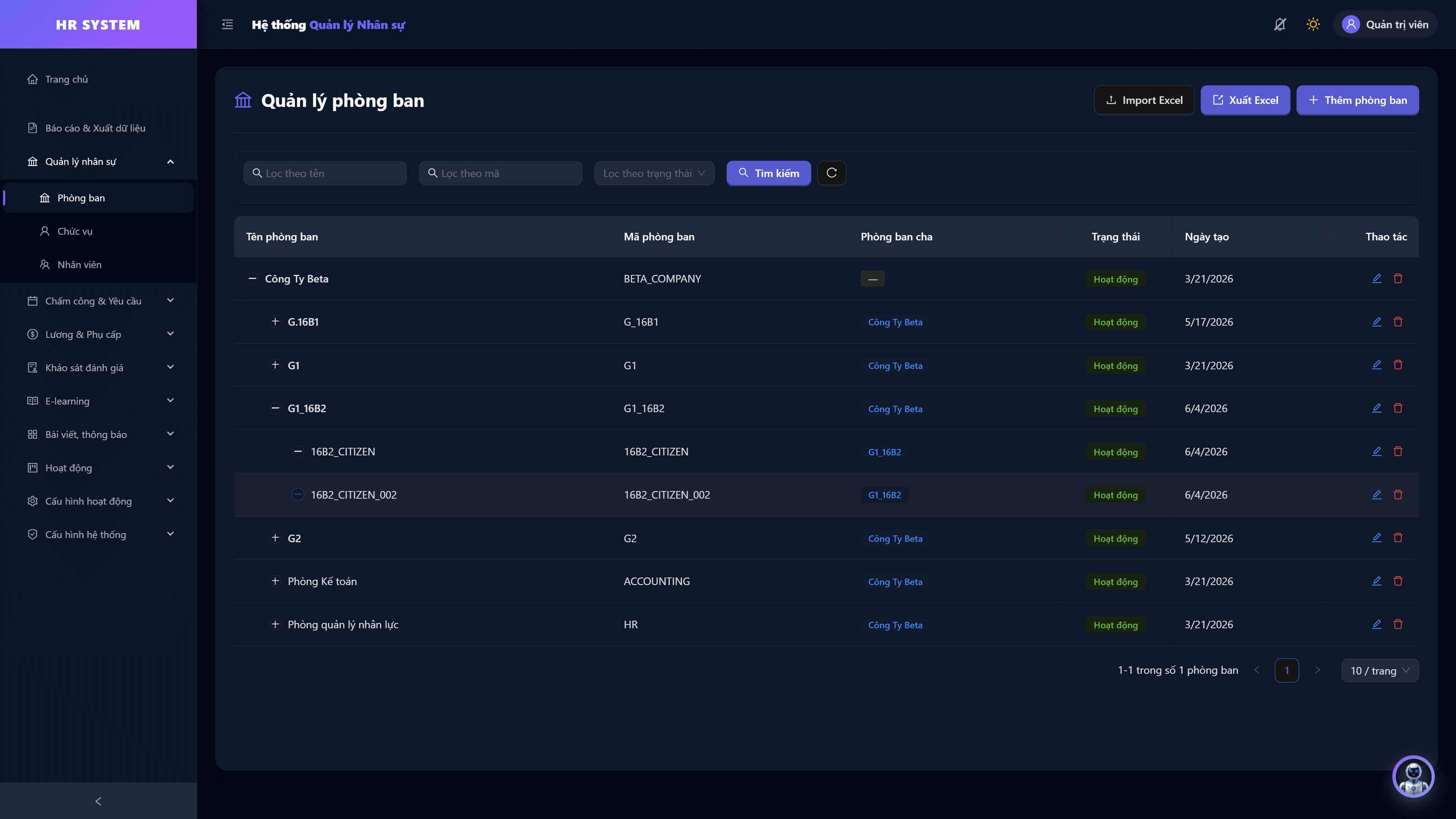The width and height of the screenshot is (1456, 819).
Task: Delete the G.16B1 department
Action: 1398,322
